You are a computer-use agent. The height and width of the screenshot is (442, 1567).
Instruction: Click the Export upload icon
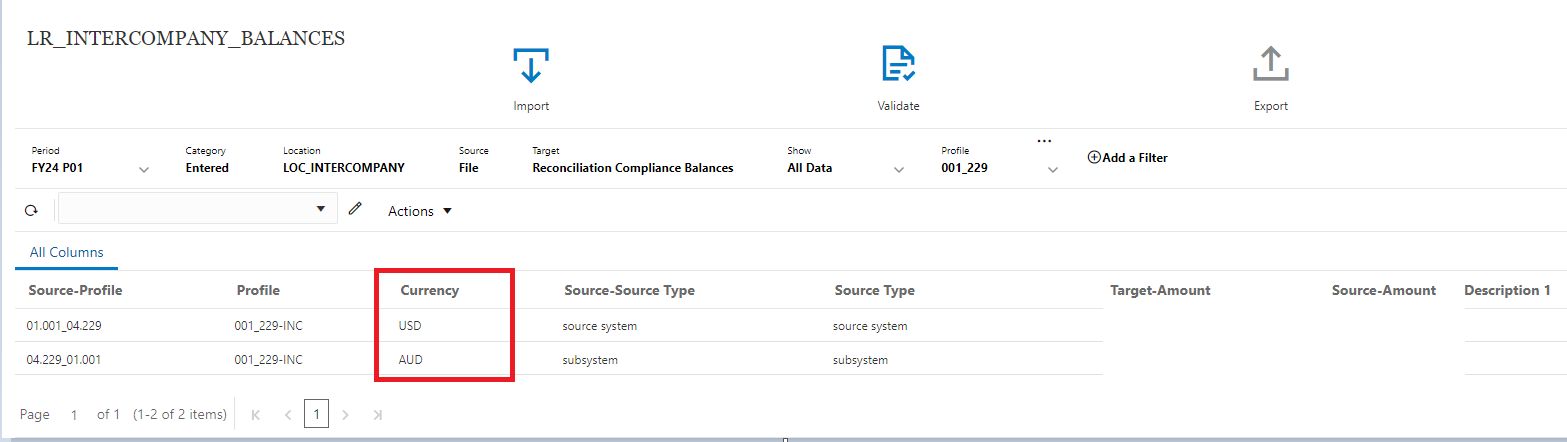point(1270,63)
